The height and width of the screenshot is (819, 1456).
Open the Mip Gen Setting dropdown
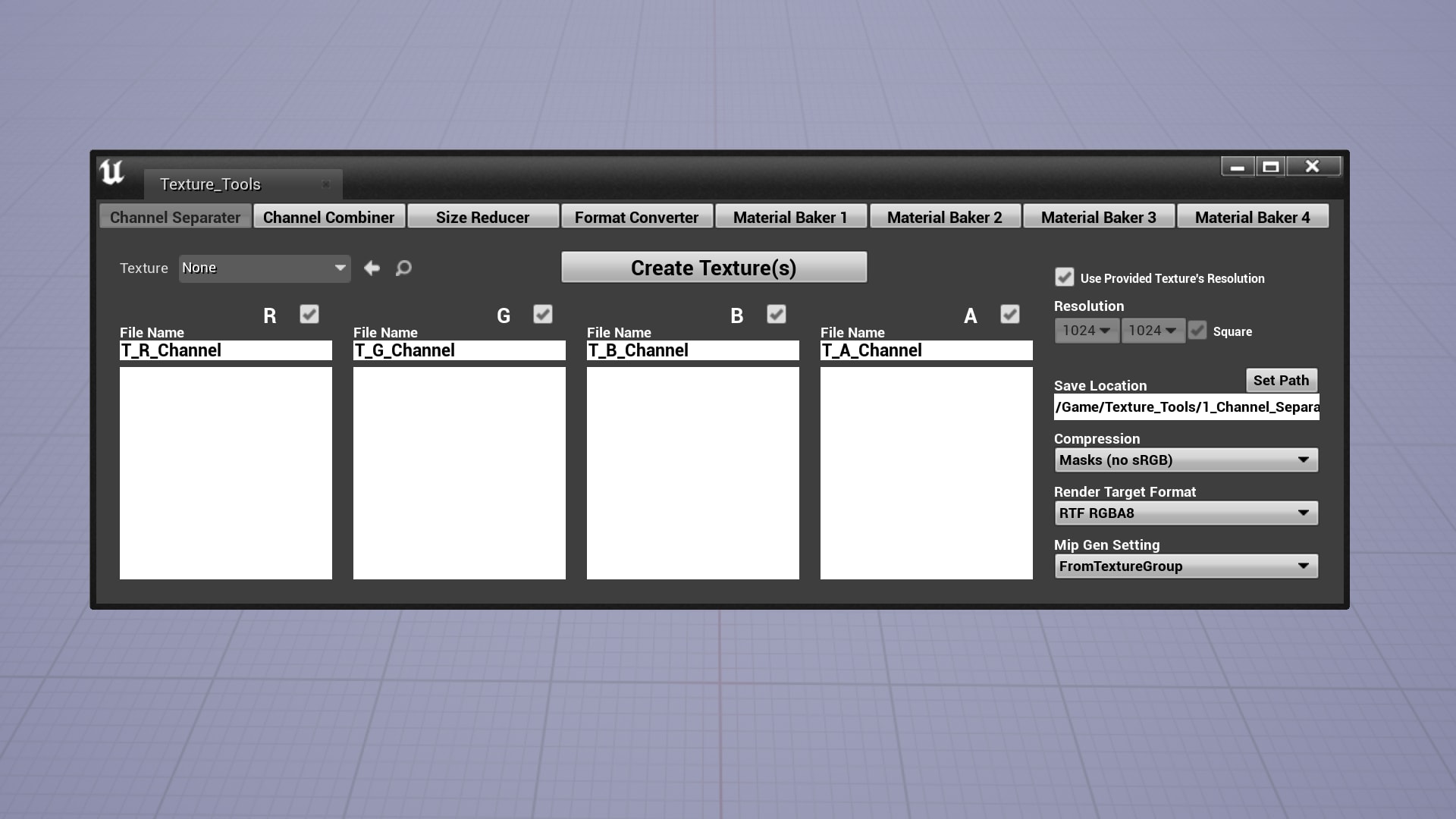coord(1185,566)
